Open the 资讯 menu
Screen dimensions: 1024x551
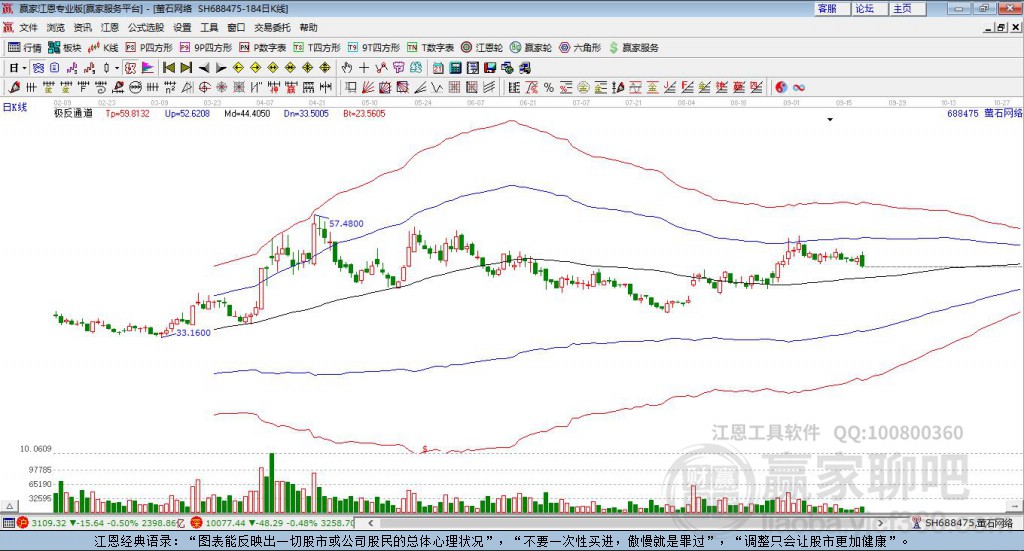point(83,27)
